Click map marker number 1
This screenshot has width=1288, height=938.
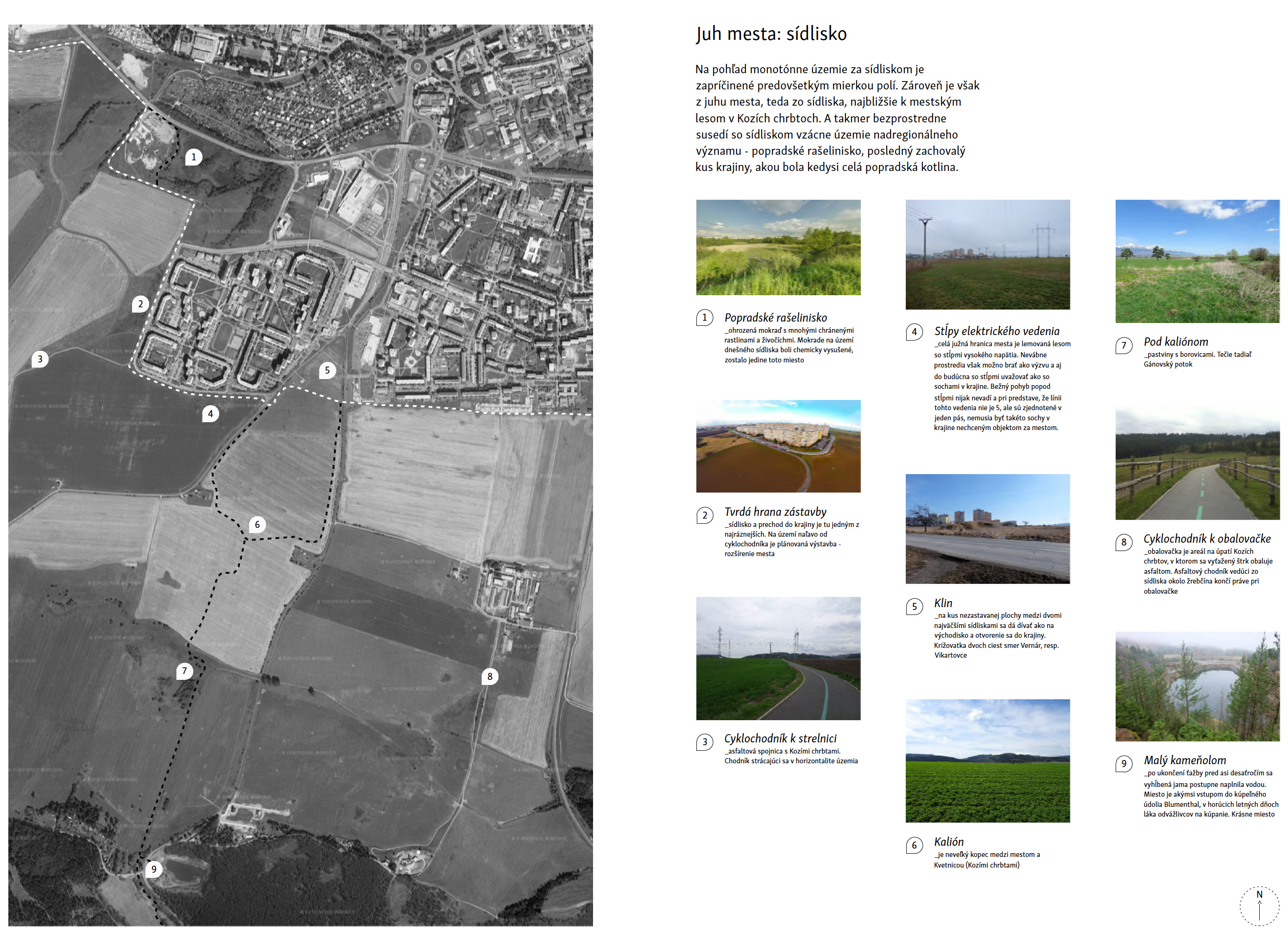[x=194, y=158]
